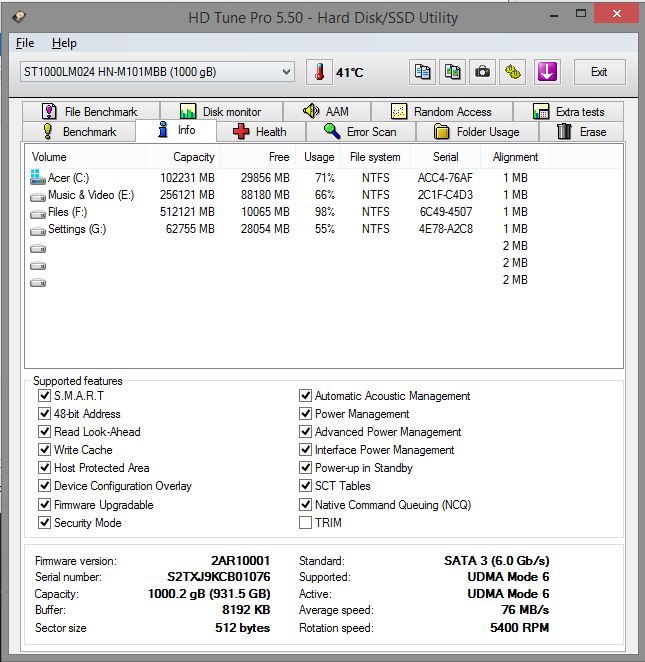Toggle the Firmware Upgradable checkbox
This screenshot has width=645, height=662.
44,505
